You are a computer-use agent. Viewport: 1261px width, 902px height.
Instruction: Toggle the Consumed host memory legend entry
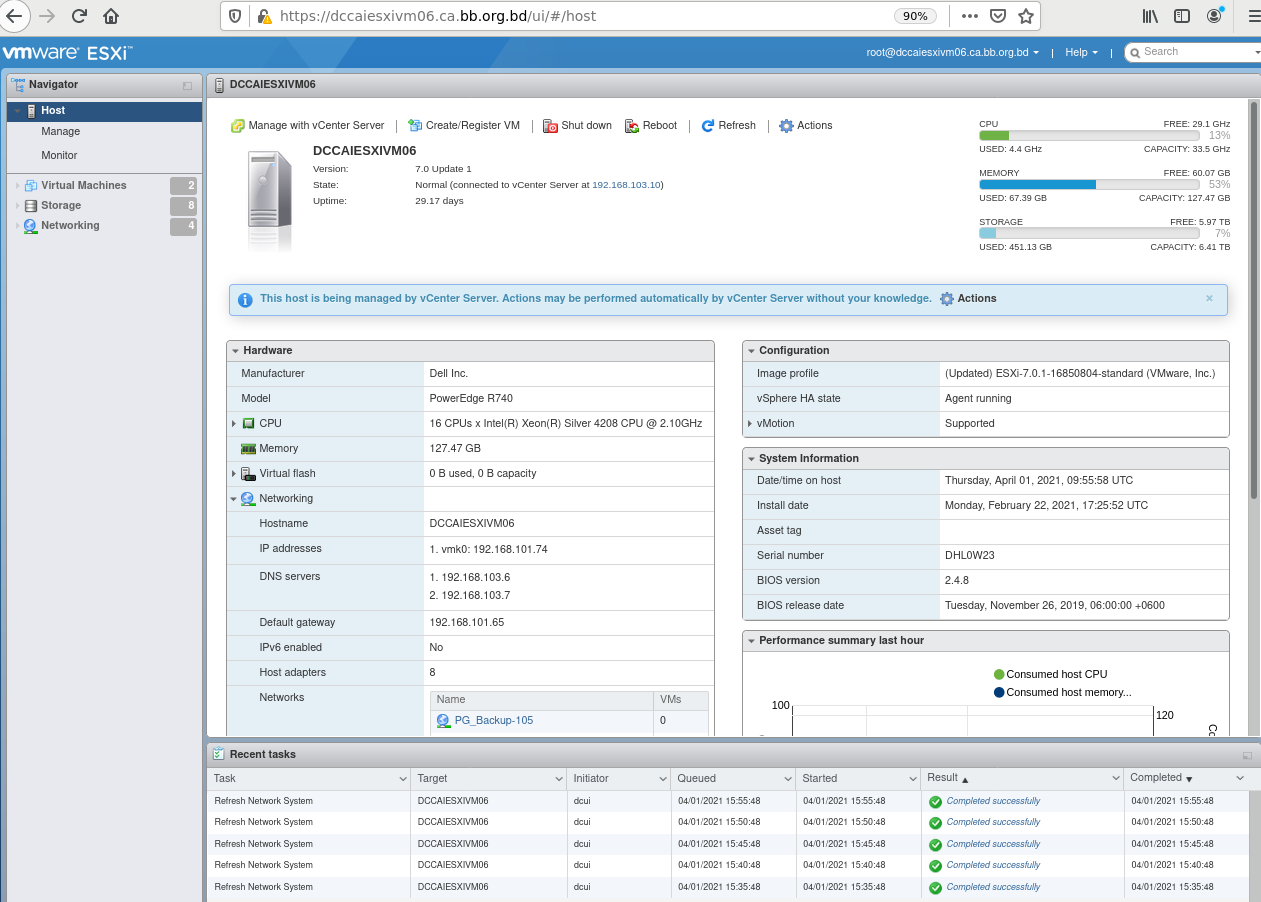(x=1062, y=693)
